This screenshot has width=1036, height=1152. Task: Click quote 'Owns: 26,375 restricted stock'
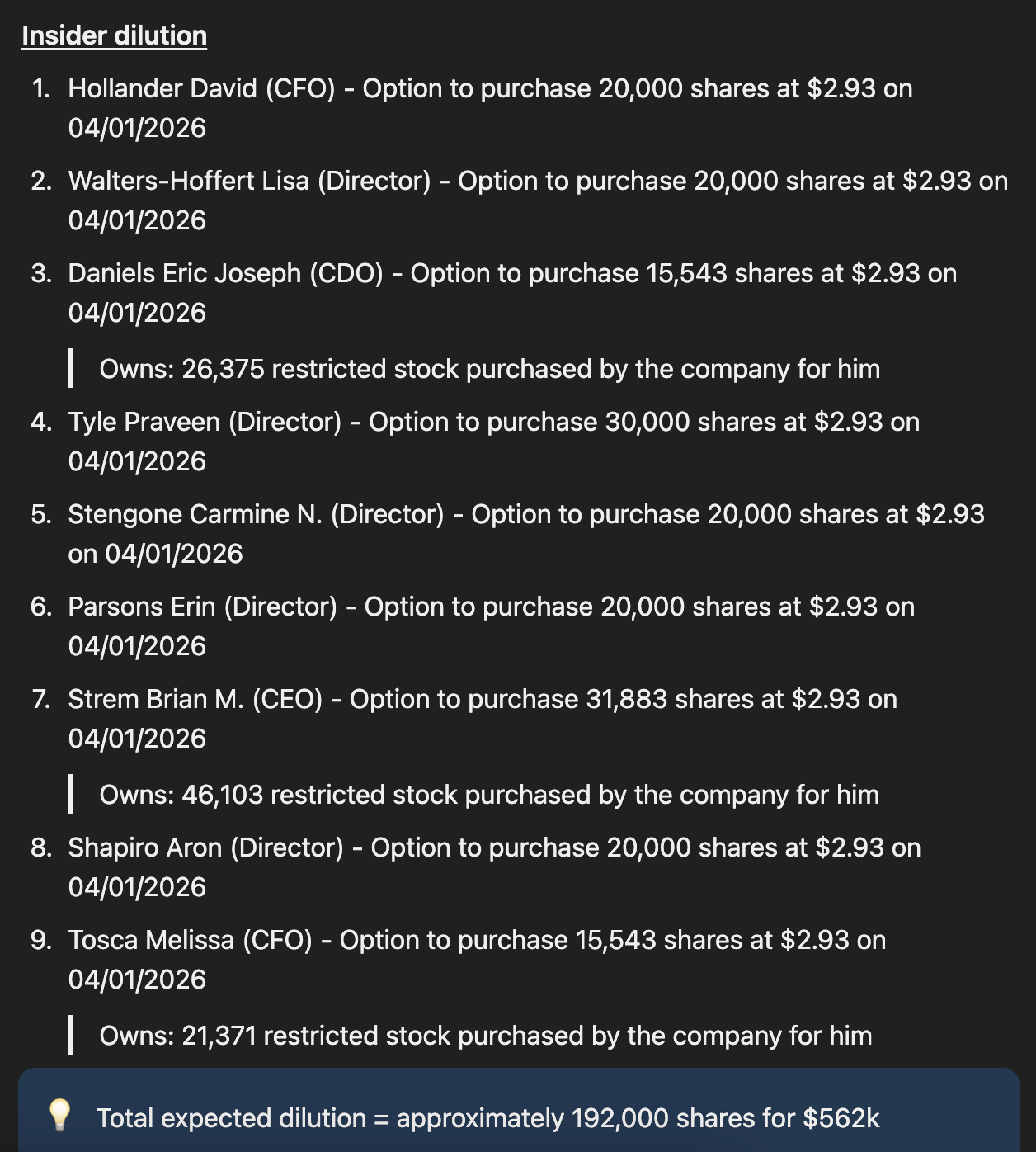(489, 369)
